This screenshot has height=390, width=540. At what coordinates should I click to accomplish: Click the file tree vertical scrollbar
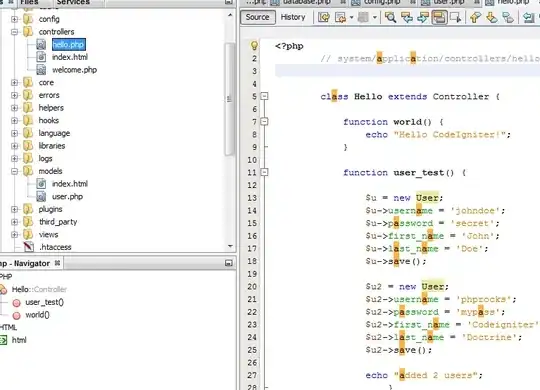(x=230, y=99)
